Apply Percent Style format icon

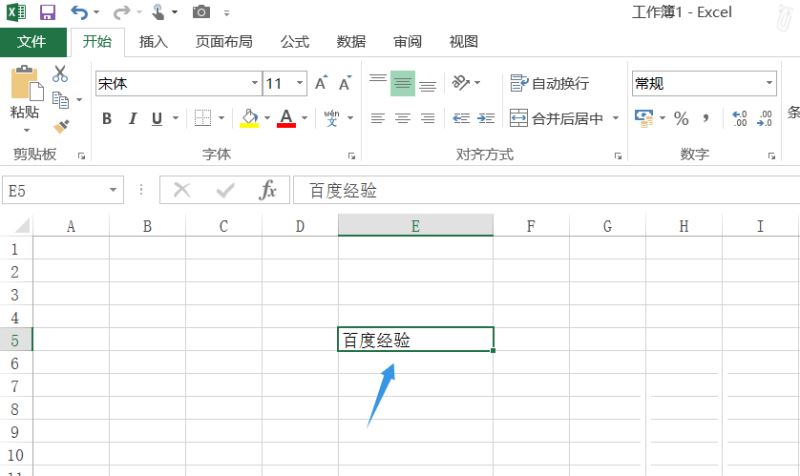[681, 118]
